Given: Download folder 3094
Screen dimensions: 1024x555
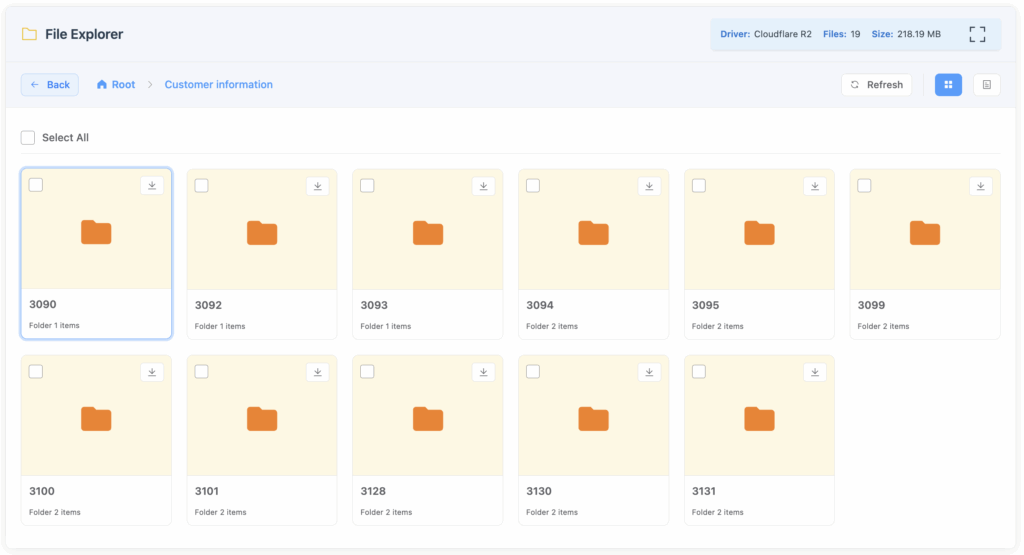Looking at the screenshot, I should 649,186.
